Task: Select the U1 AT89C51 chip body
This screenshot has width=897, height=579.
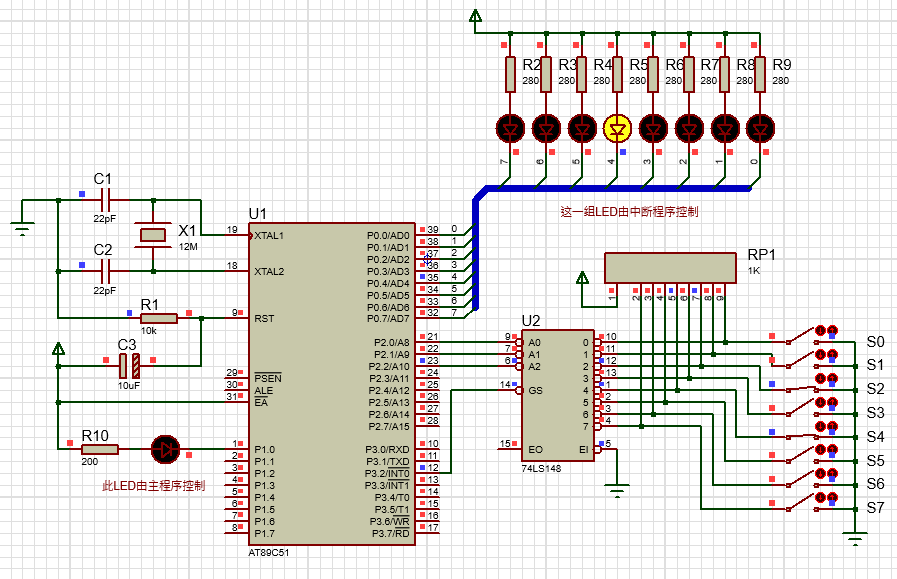Action: pyautogui.click(x=332, y=384)
